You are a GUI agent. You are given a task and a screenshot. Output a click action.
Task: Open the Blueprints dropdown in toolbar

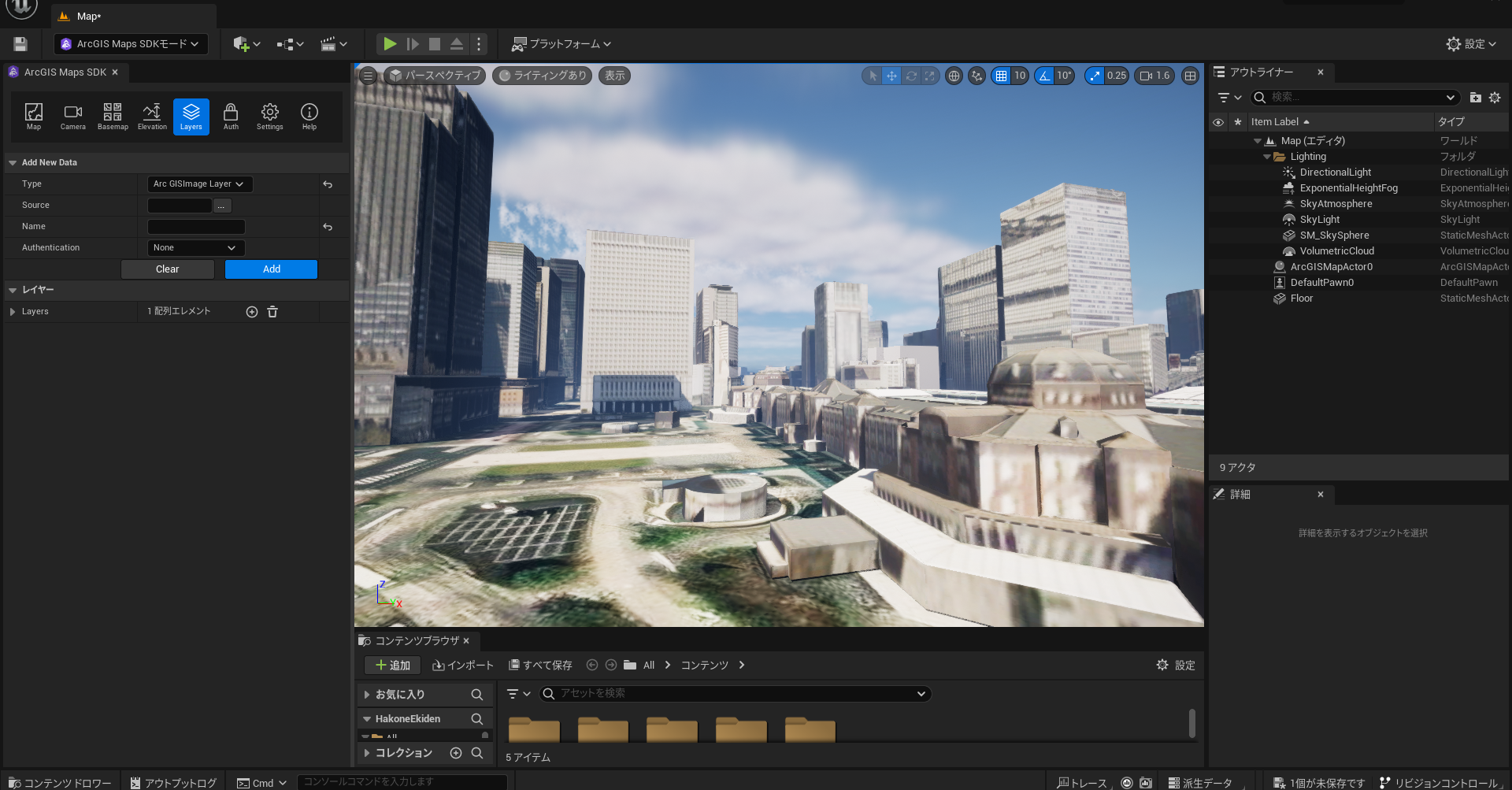pyautogui.click(x=290, y=44)
